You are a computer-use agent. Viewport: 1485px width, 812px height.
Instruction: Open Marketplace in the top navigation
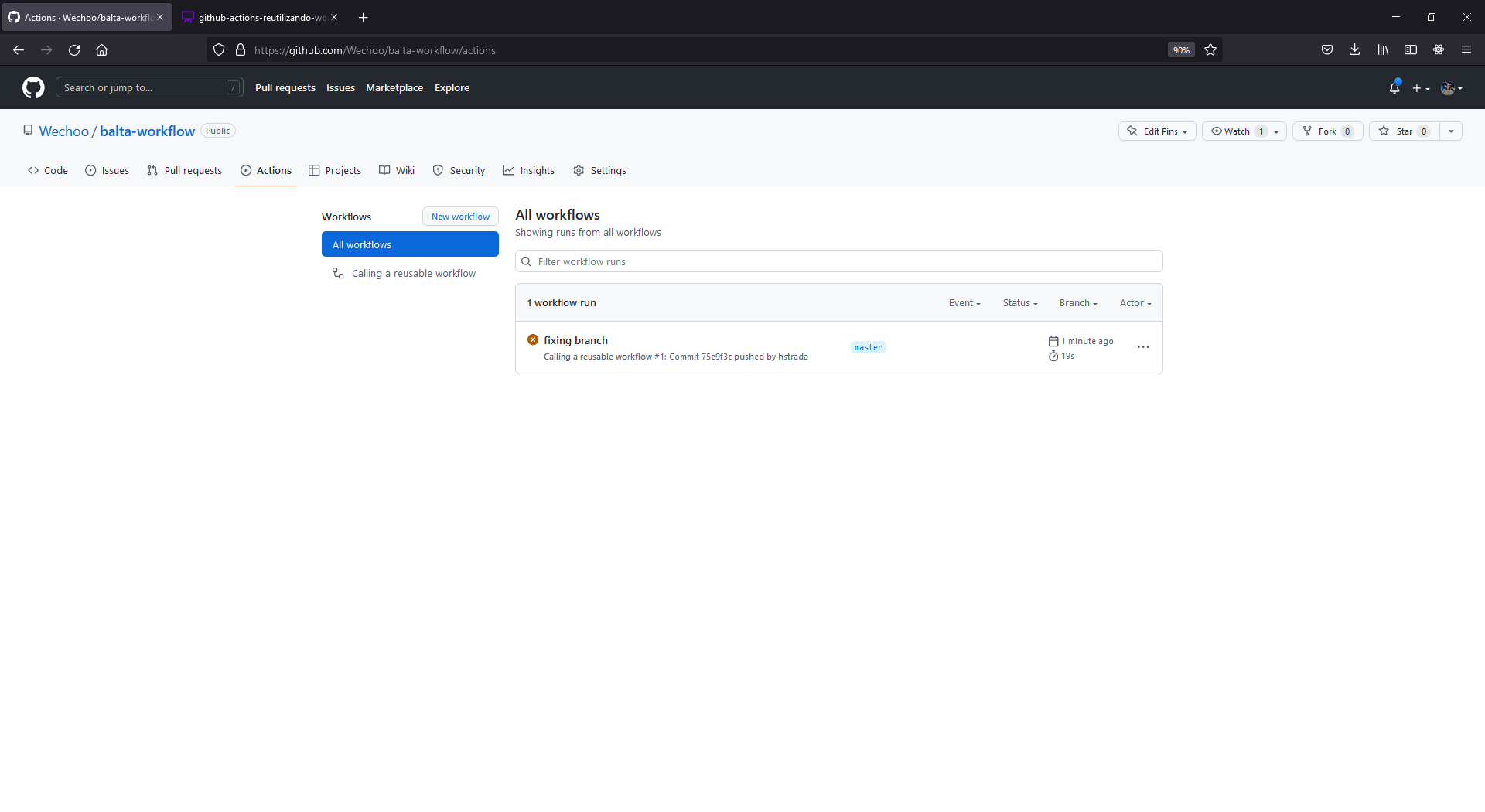click(394, 88)
